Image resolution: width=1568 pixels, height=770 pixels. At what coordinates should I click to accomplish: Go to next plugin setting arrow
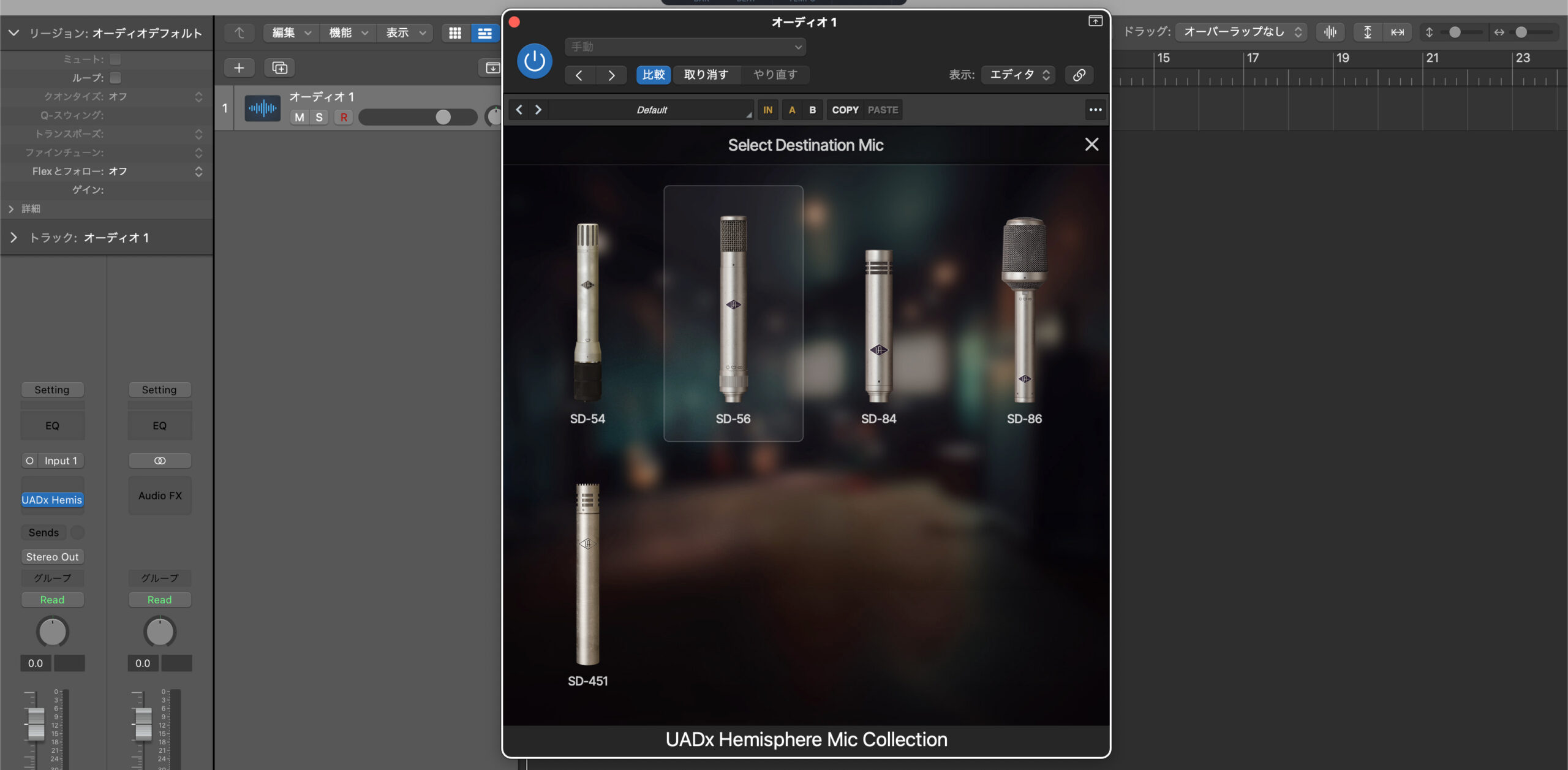coord(611,75)
